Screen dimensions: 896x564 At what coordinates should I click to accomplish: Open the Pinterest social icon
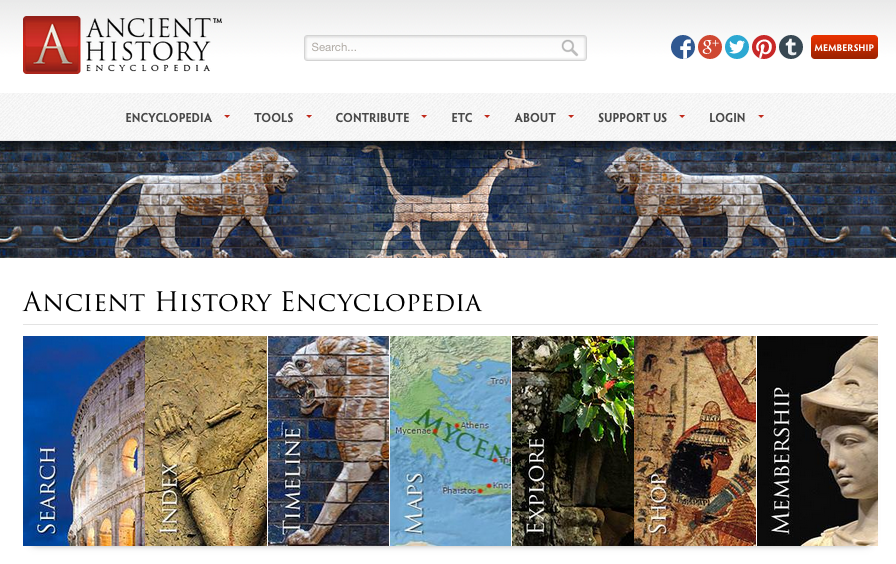(763, 47)
